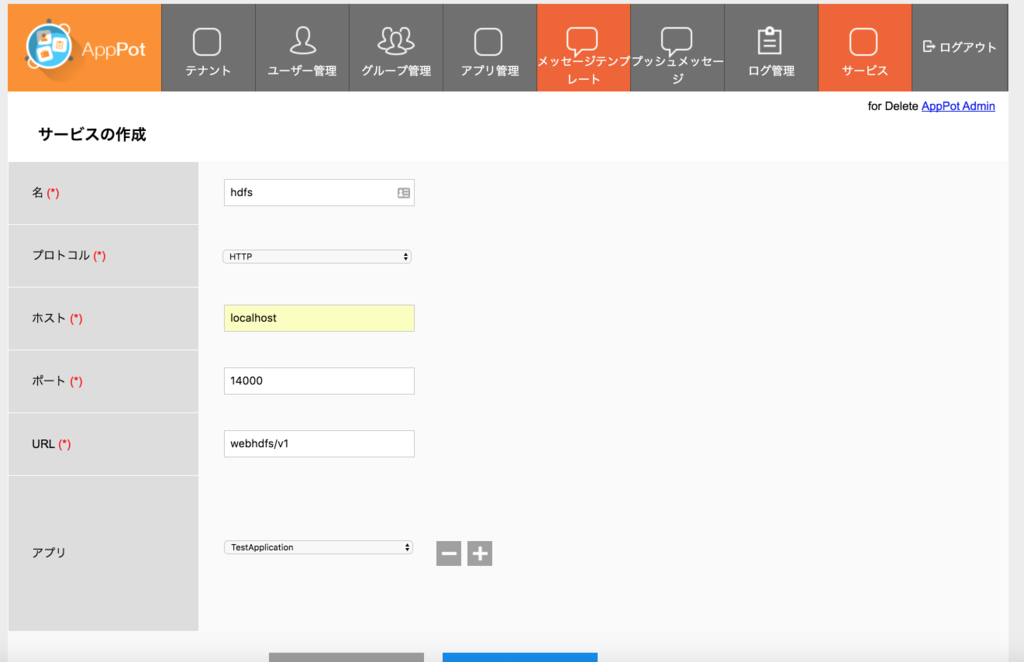Click the プロトコル label
1024x662 pixels.
point(61,255)
